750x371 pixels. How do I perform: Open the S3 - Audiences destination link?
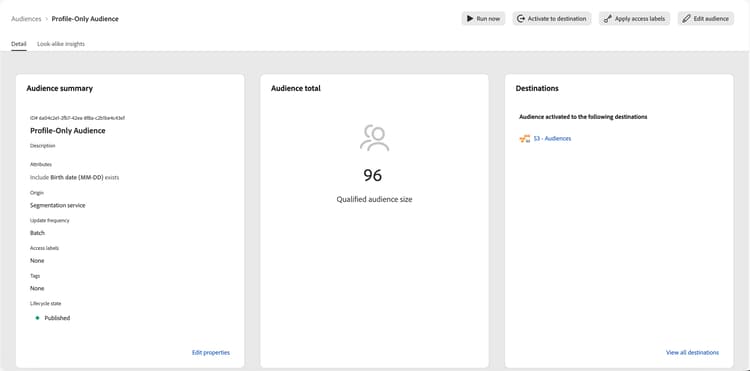(x=552, y=139)
